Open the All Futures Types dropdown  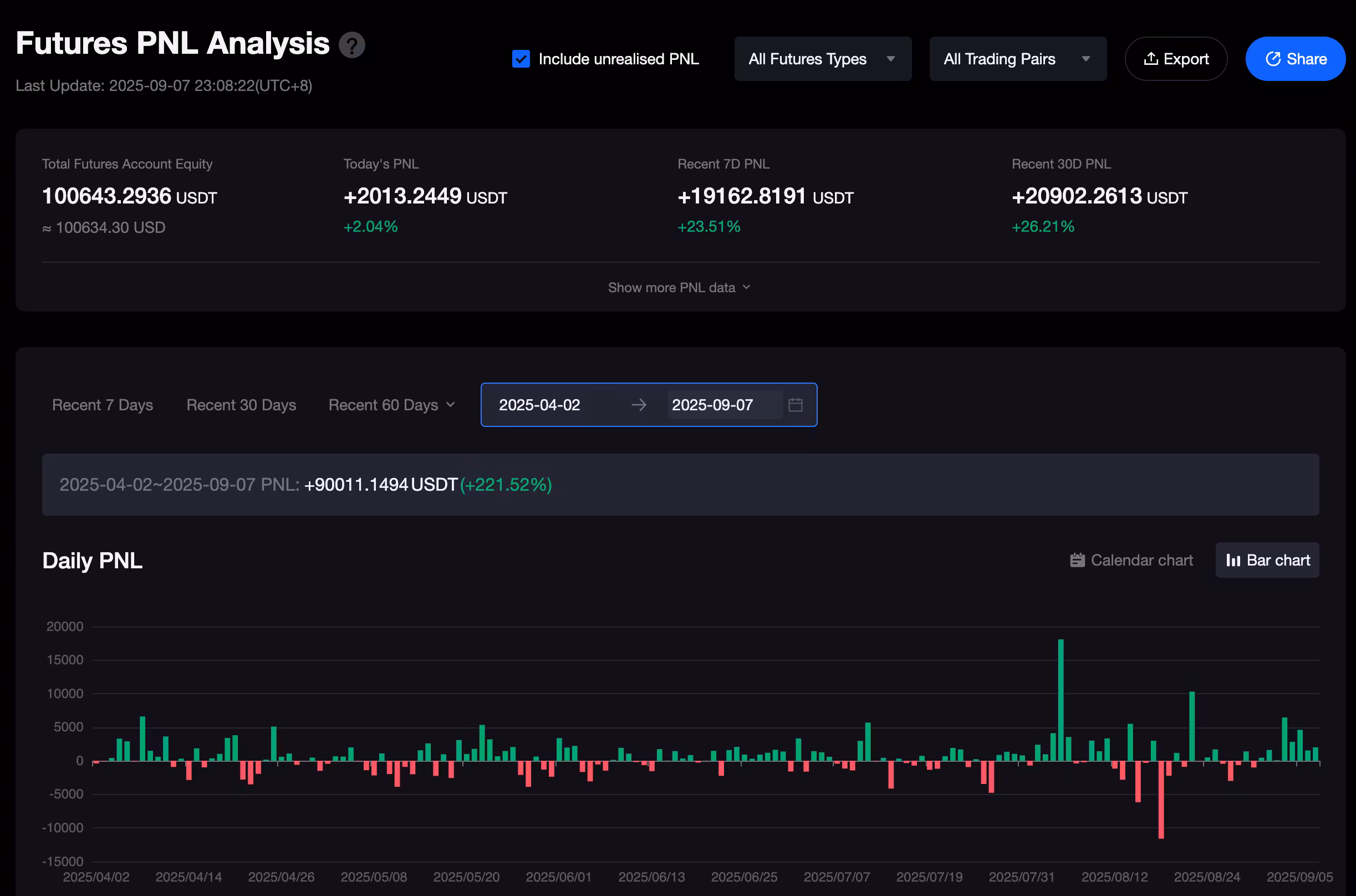[822, 59]
